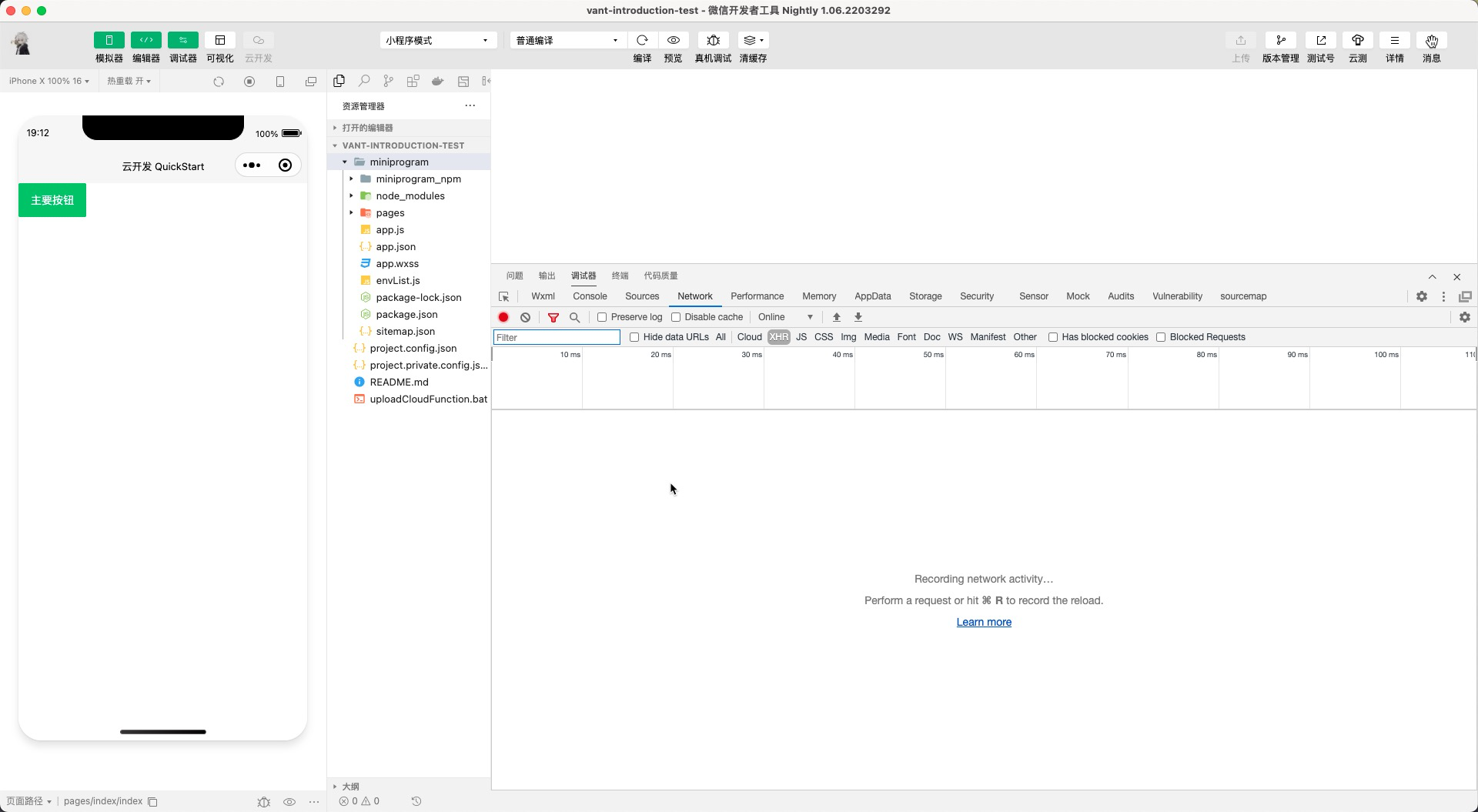
Task: Start 真机调试 real device debugging
Action: point(713,40)
